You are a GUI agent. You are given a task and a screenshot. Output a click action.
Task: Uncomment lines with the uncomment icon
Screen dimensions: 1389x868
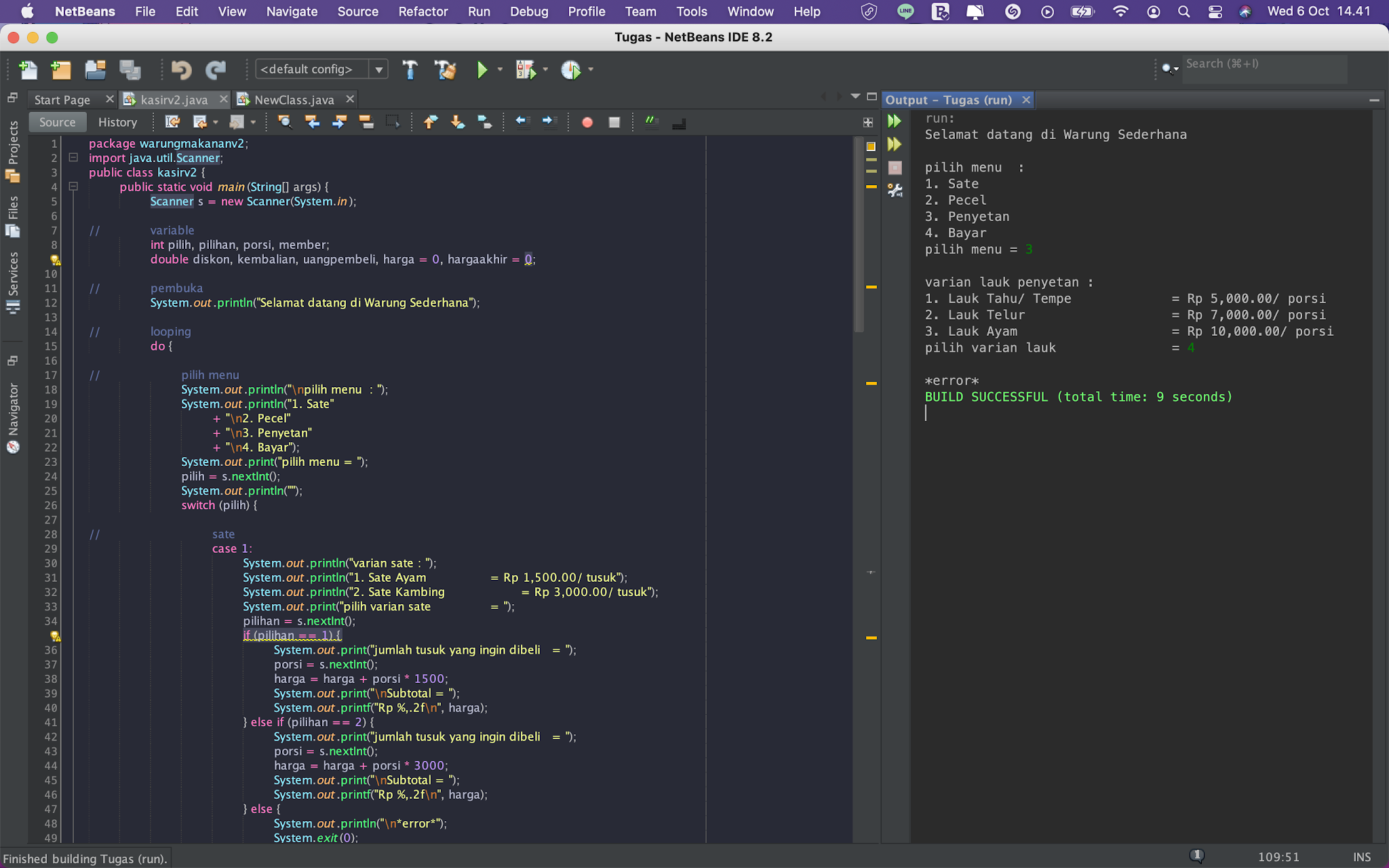click(x=679, y=123)
